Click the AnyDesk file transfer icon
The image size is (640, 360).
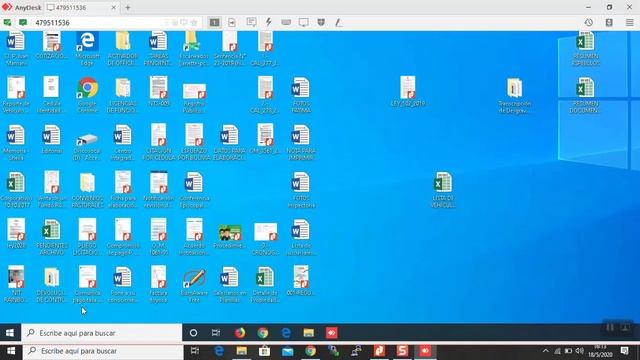232,22
